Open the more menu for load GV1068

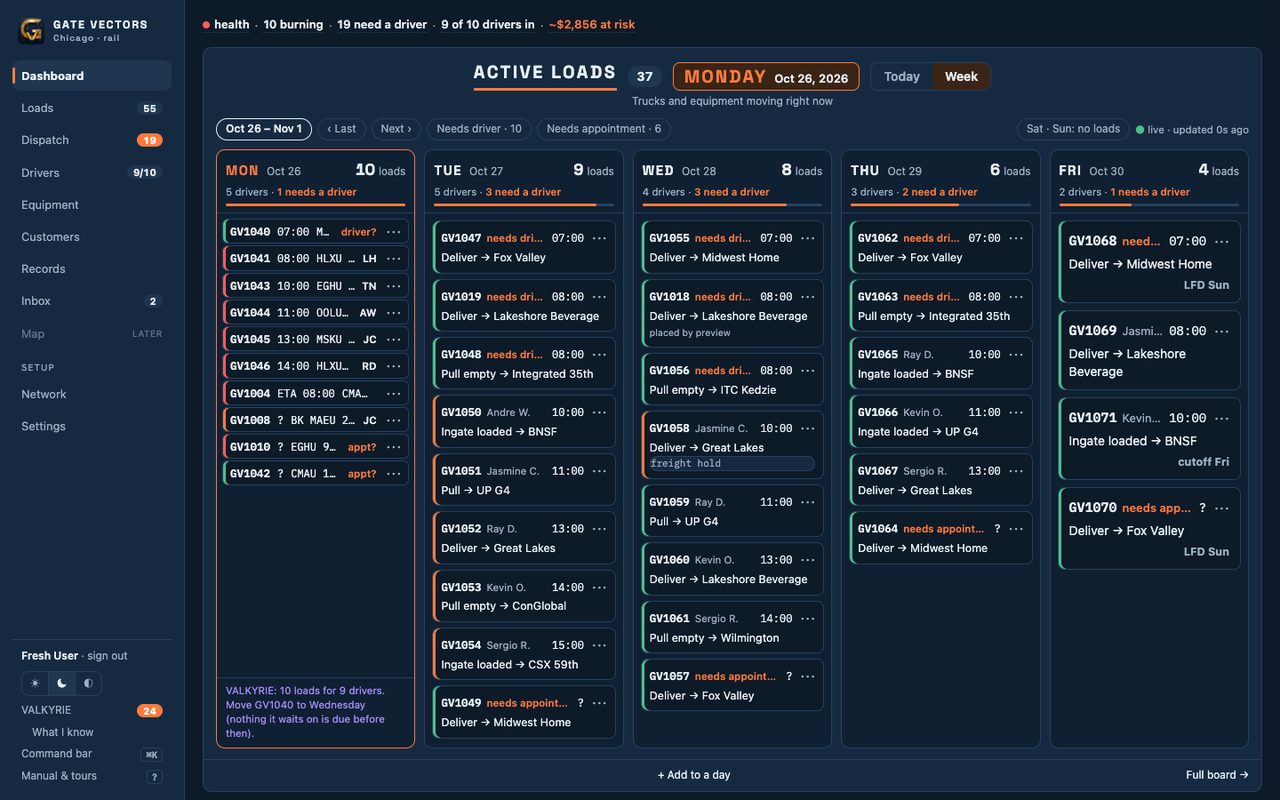1223,241
